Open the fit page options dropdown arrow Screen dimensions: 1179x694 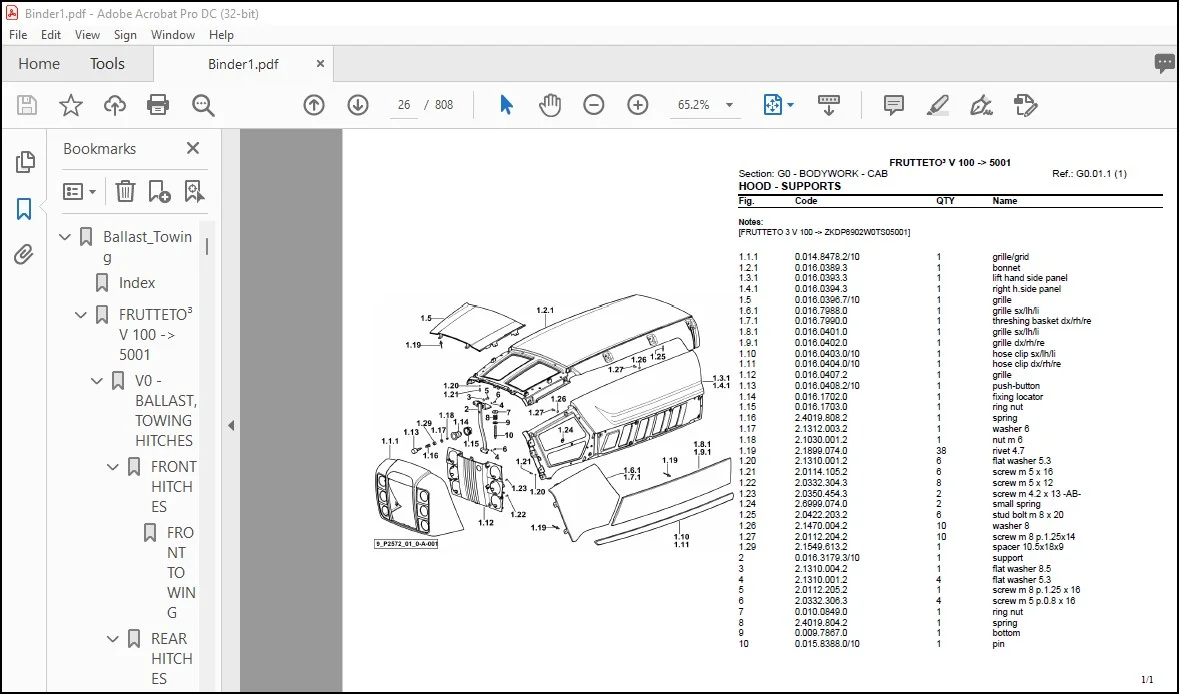point(790,105)
